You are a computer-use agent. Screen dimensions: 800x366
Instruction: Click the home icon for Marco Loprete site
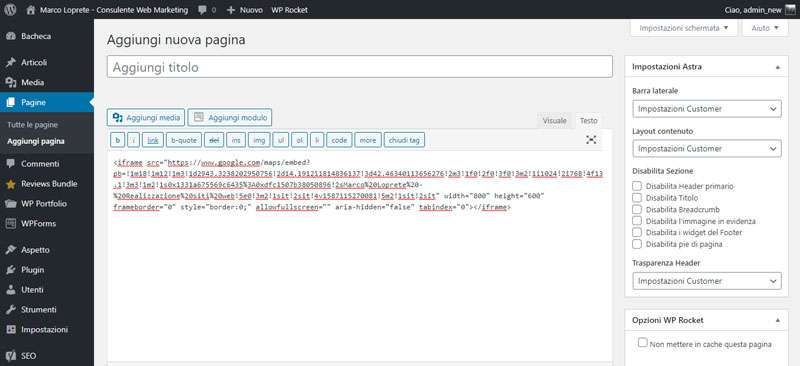pyautogui.click(x=31, y=10)
